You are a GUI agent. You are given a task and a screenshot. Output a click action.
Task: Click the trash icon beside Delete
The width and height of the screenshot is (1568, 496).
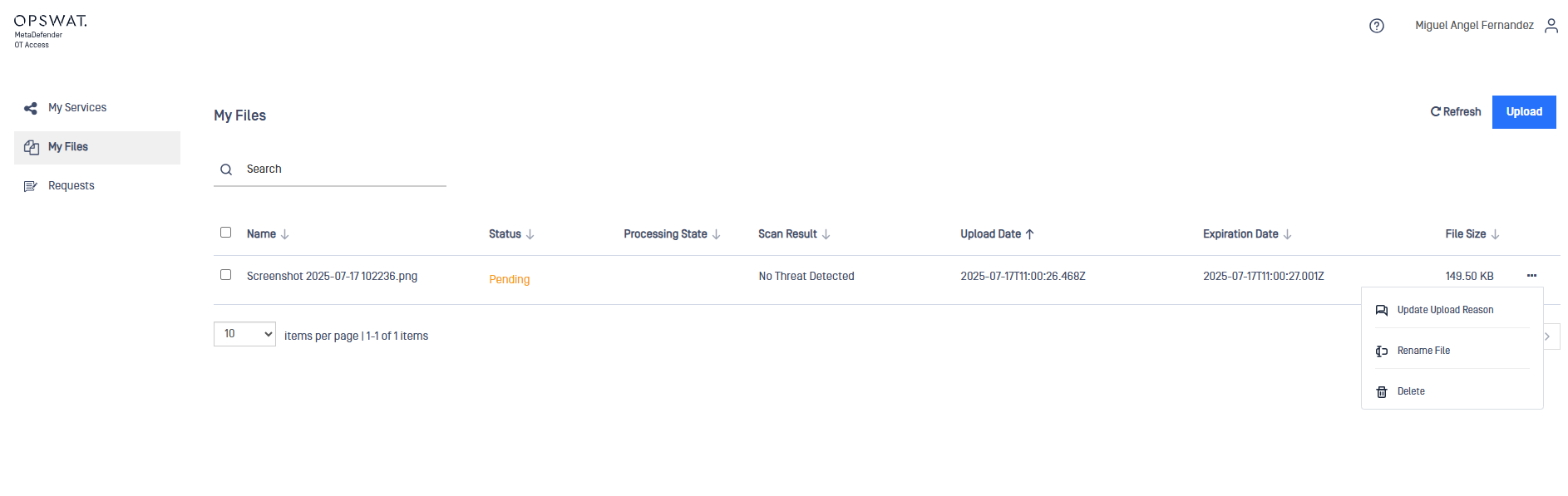(1382, 392)
